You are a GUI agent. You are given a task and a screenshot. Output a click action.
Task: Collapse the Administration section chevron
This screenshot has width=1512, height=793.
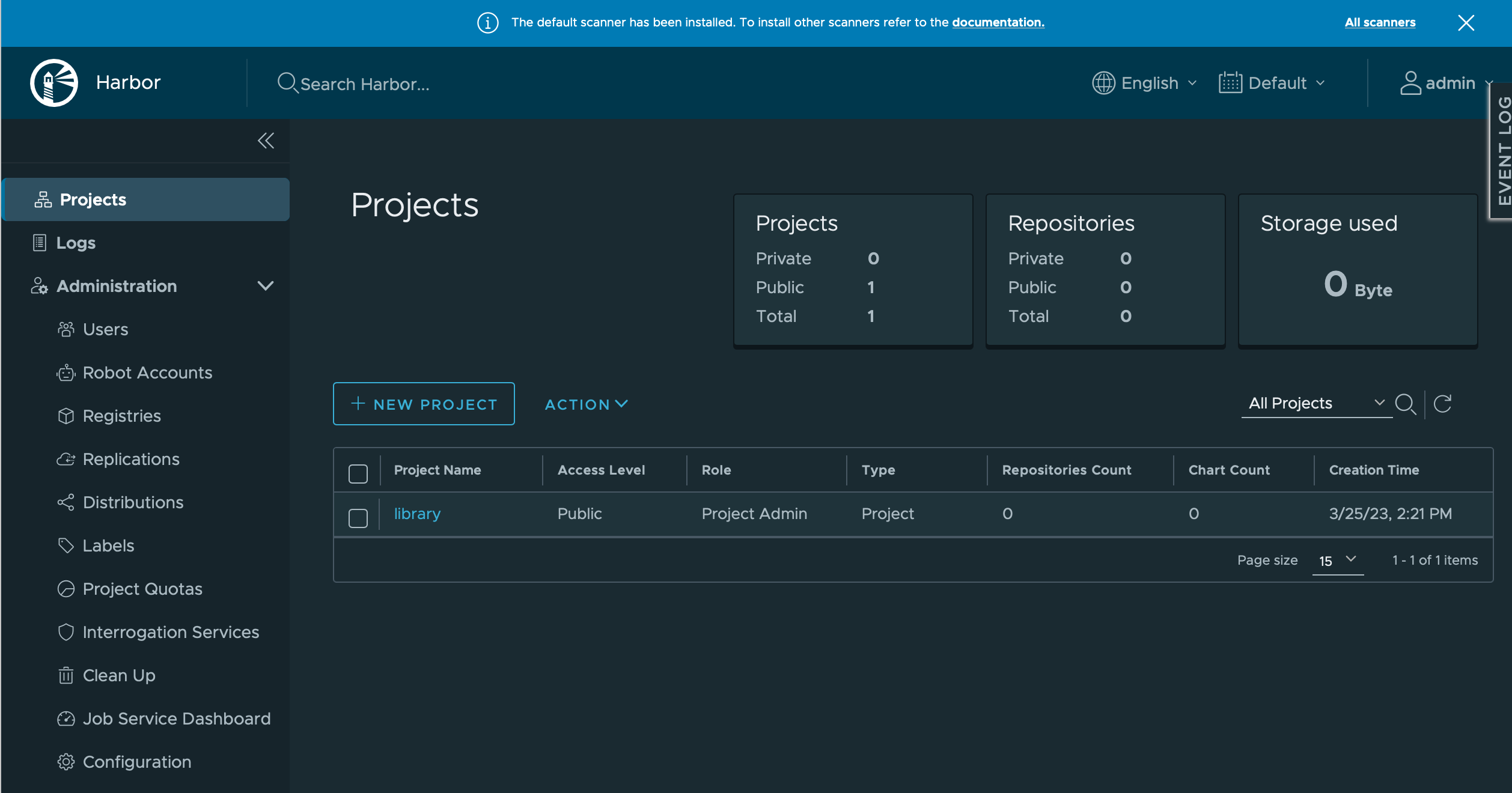click(x=266, y=286)
